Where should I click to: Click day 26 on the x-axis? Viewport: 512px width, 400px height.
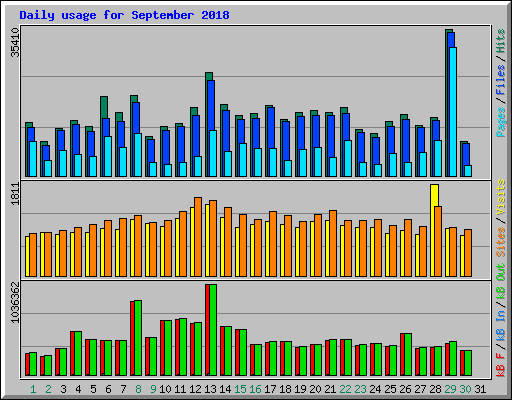(405, 389)
